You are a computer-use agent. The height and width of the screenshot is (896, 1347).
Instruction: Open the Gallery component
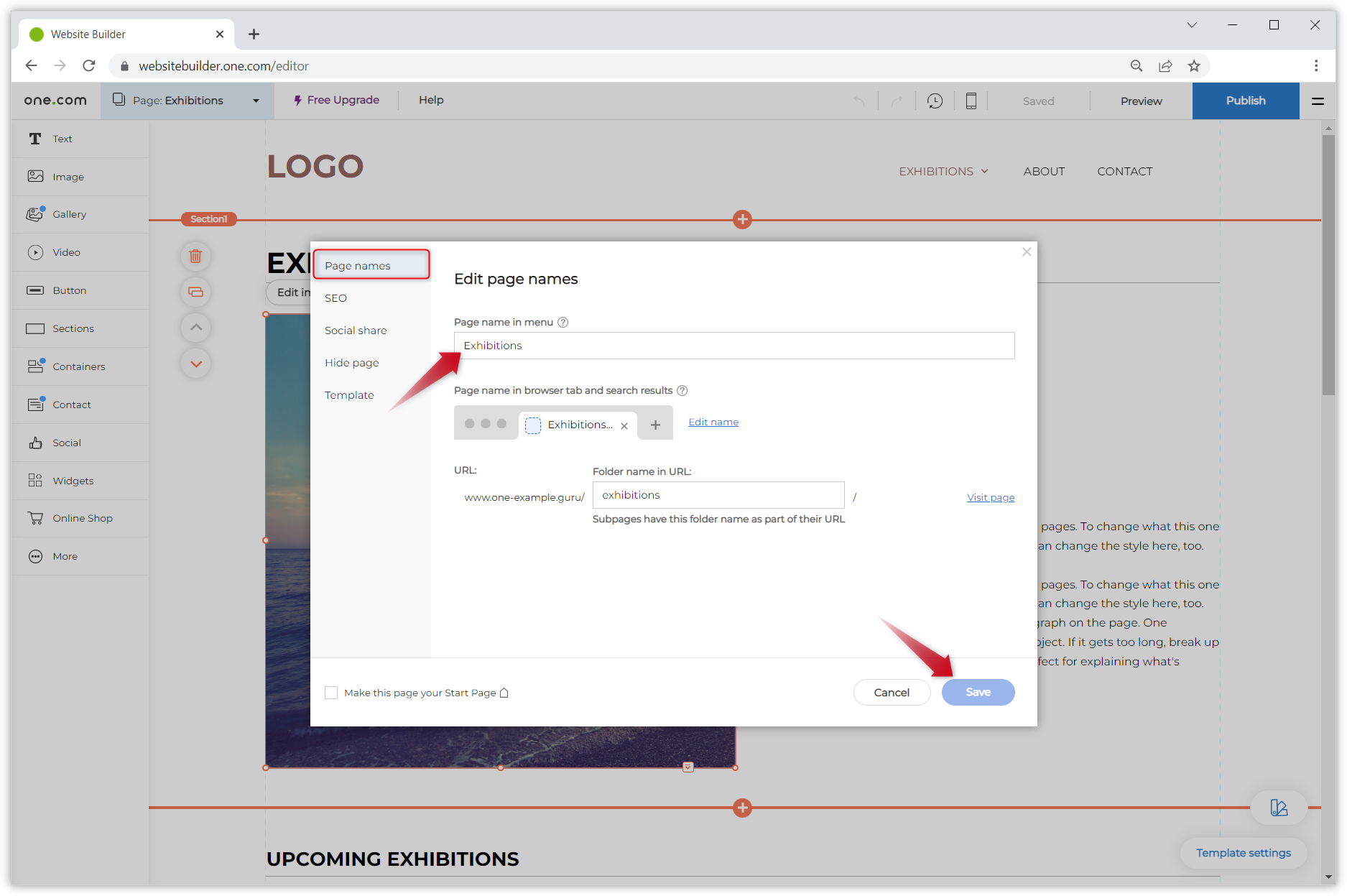(x=80, y=214)
